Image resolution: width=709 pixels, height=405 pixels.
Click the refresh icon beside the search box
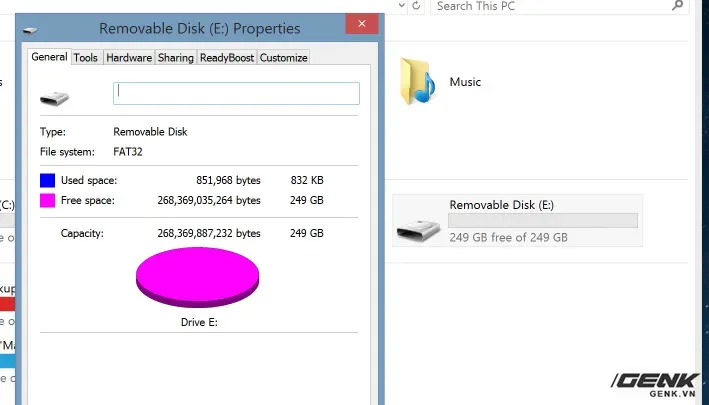coord(416,6)
